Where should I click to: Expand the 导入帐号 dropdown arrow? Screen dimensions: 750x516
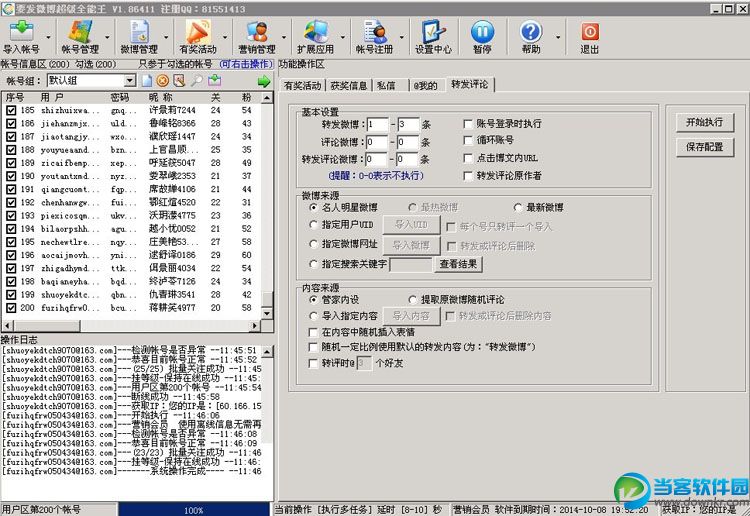tap(48, 37)
